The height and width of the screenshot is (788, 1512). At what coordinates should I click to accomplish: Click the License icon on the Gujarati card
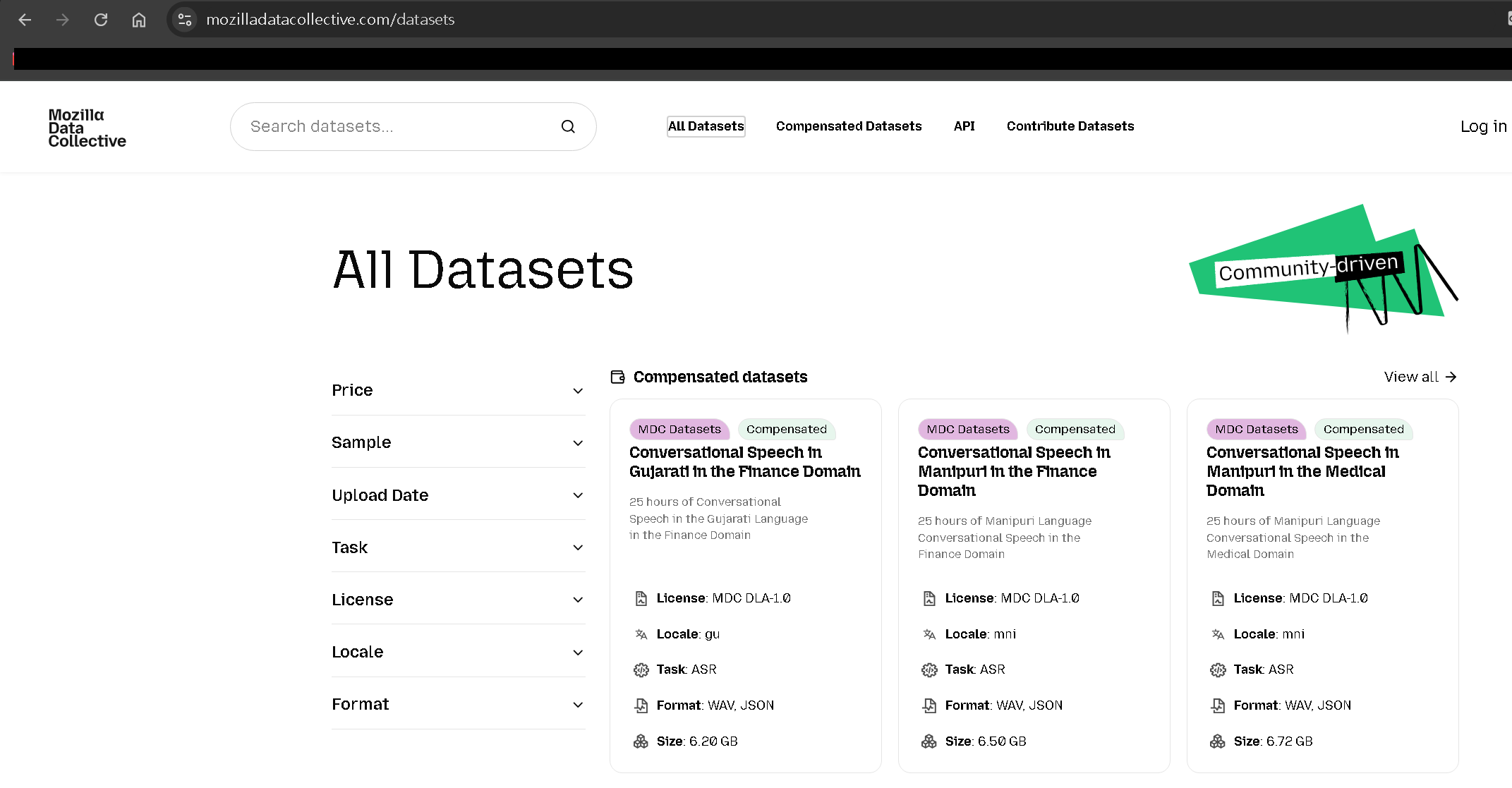tap(641, 598)
